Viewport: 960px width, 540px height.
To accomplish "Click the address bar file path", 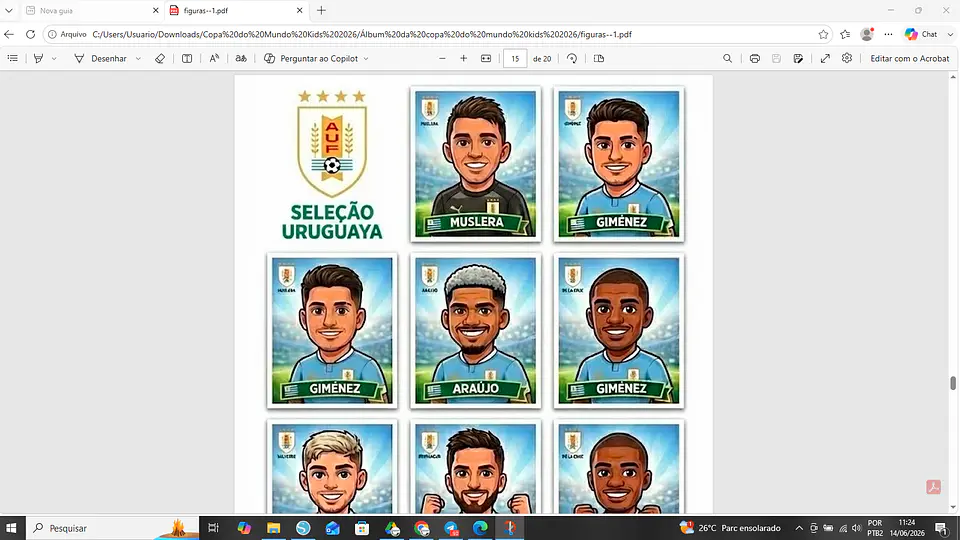I will pos(362,34).
